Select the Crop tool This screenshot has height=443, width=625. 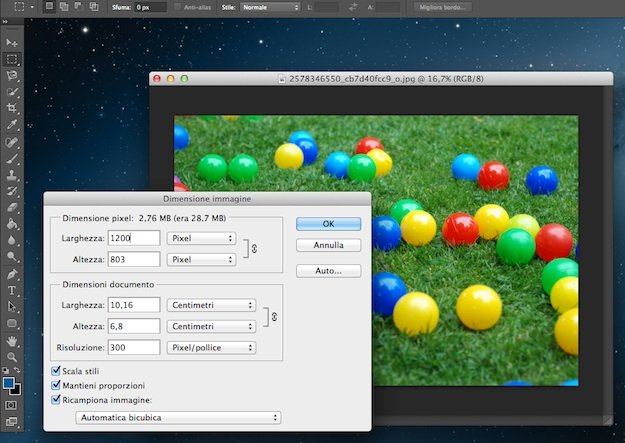point(12,108)
